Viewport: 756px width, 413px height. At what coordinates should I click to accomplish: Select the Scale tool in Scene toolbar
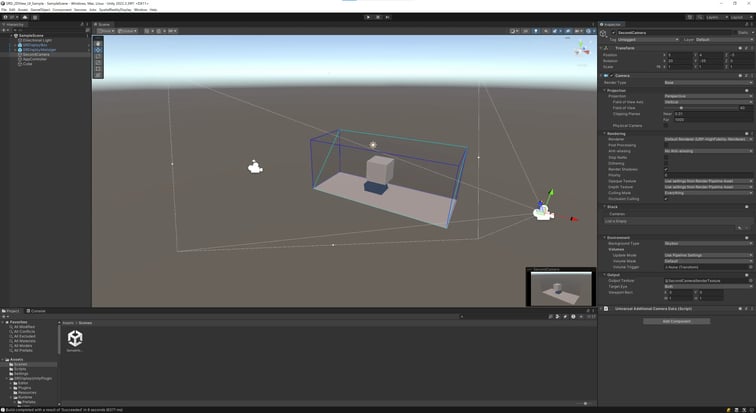98,62
